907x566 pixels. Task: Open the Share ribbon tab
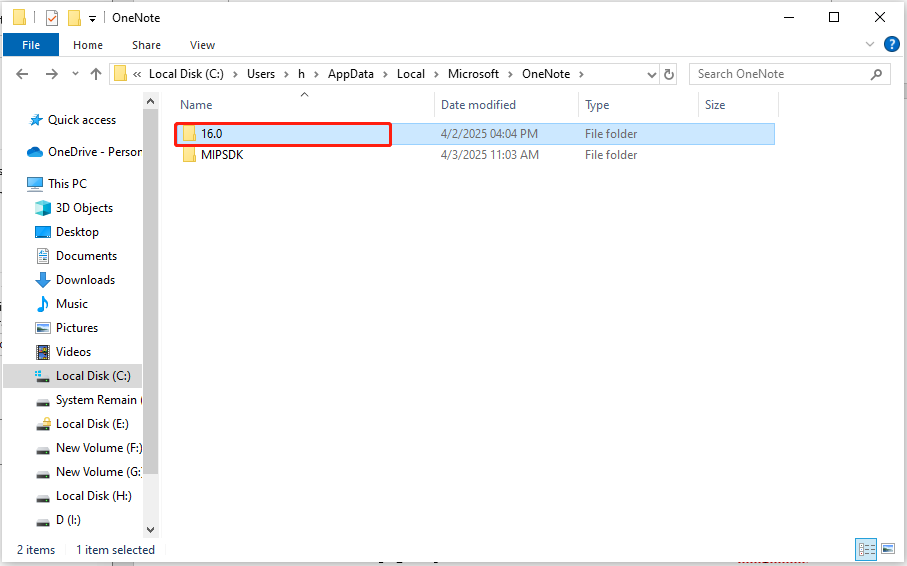(146, 45)
